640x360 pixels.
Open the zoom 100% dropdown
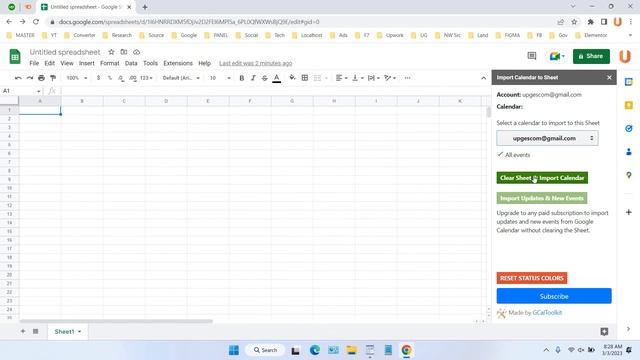pos(77,78)
